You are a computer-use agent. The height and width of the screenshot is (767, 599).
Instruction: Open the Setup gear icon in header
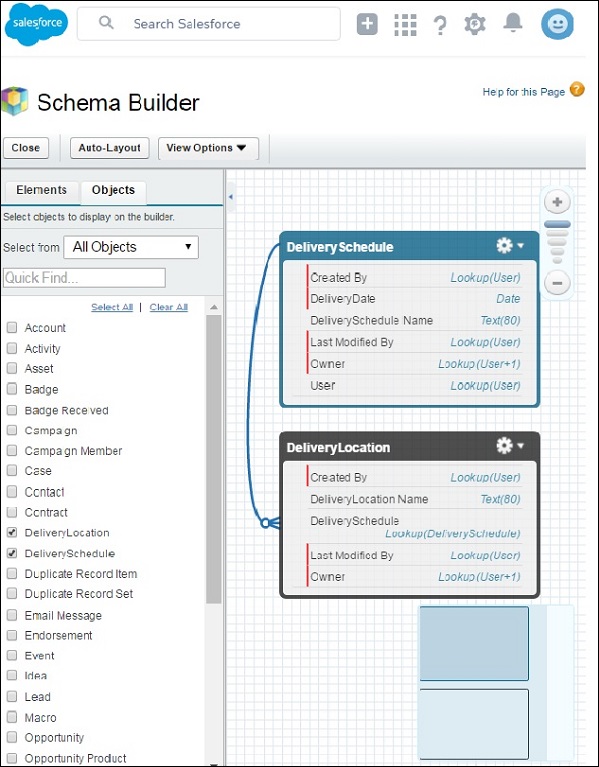475,24
